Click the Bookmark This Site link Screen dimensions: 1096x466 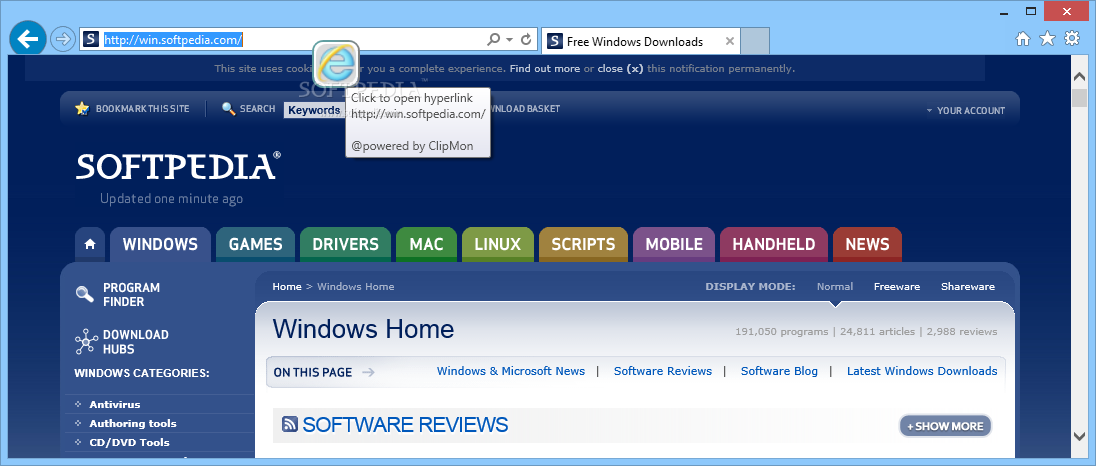click(x=142, y=109)
